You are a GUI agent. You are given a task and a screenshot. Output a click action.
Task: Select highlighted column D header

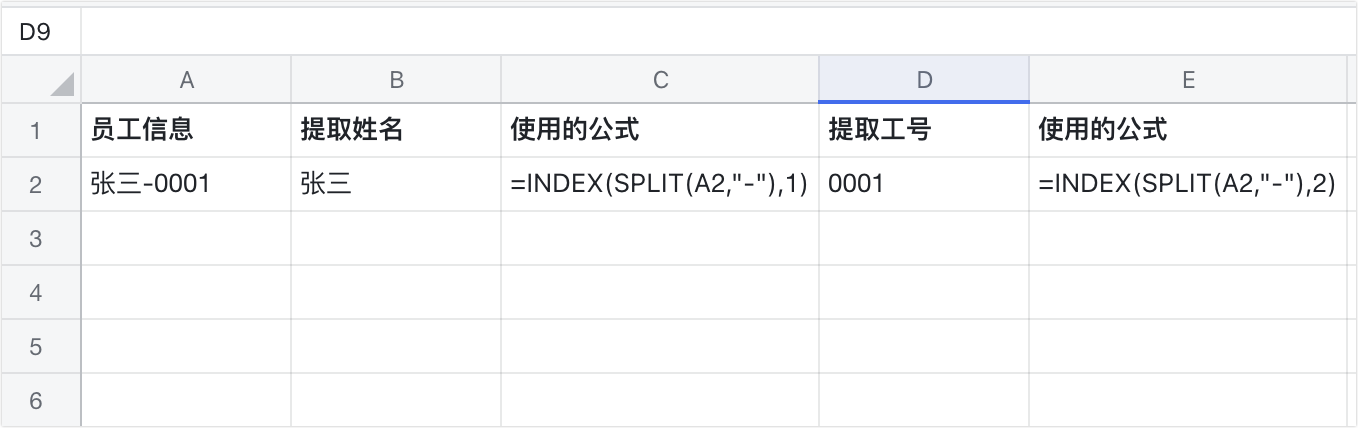924,81
